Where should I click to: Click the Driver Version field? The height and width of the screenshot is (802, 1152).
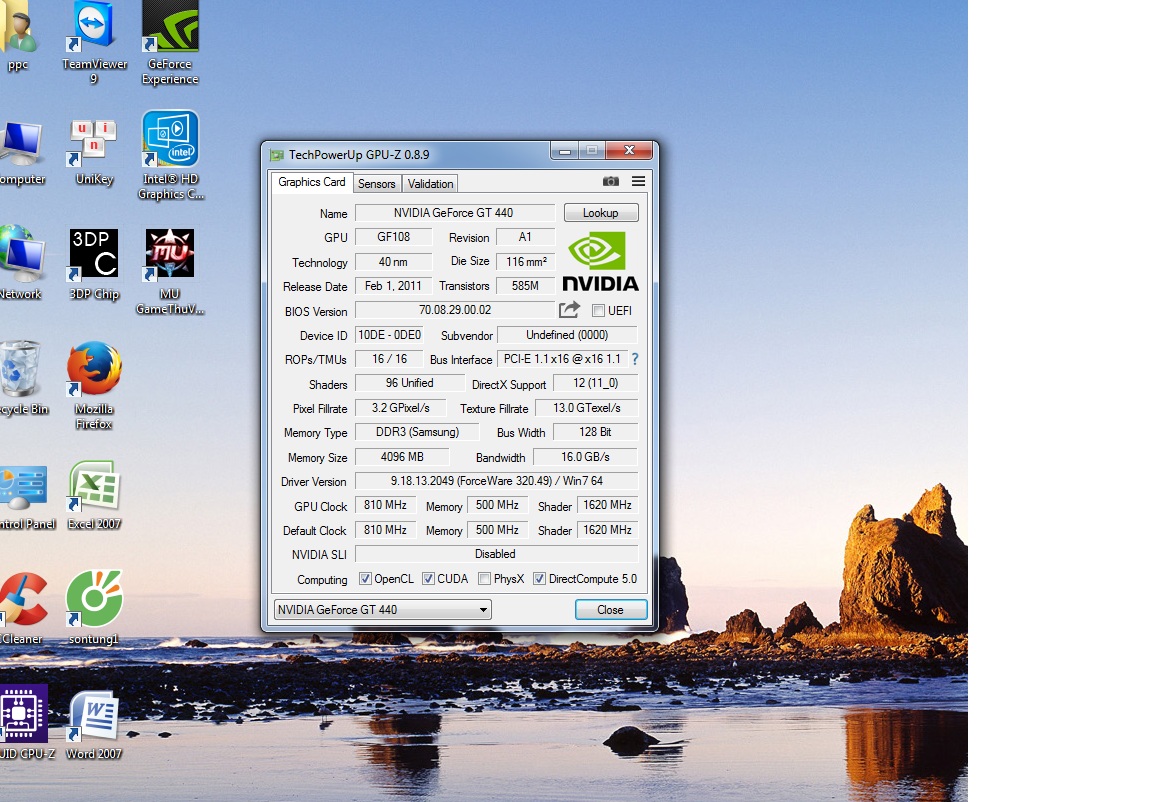tap(497, 481)
